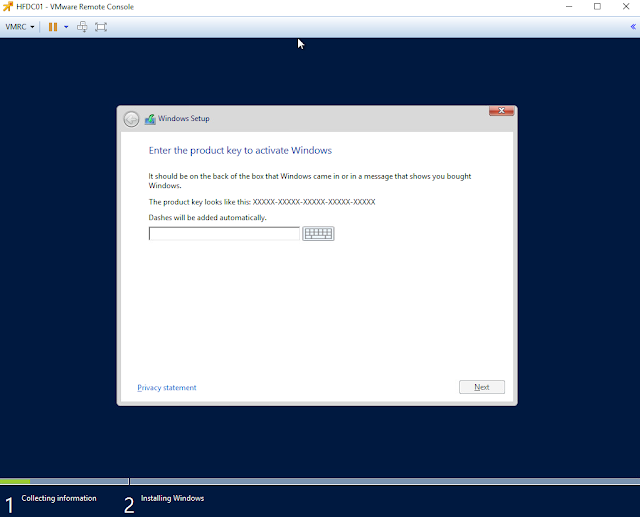Focus the product key input field

224,234
